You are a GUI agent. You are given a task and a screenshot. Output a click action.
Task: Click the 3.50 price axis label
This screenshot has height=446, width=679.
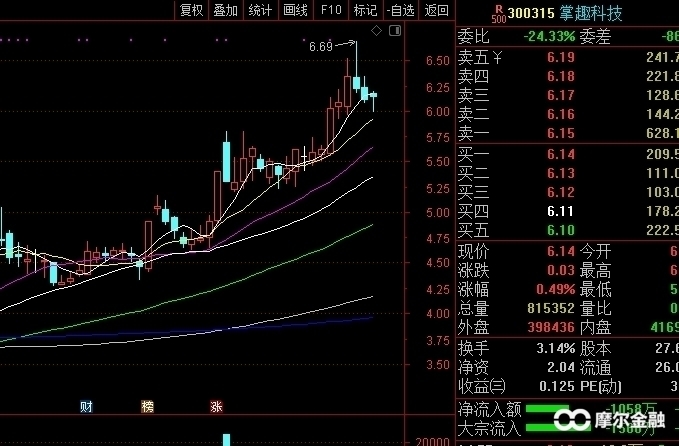click(438, 365)
